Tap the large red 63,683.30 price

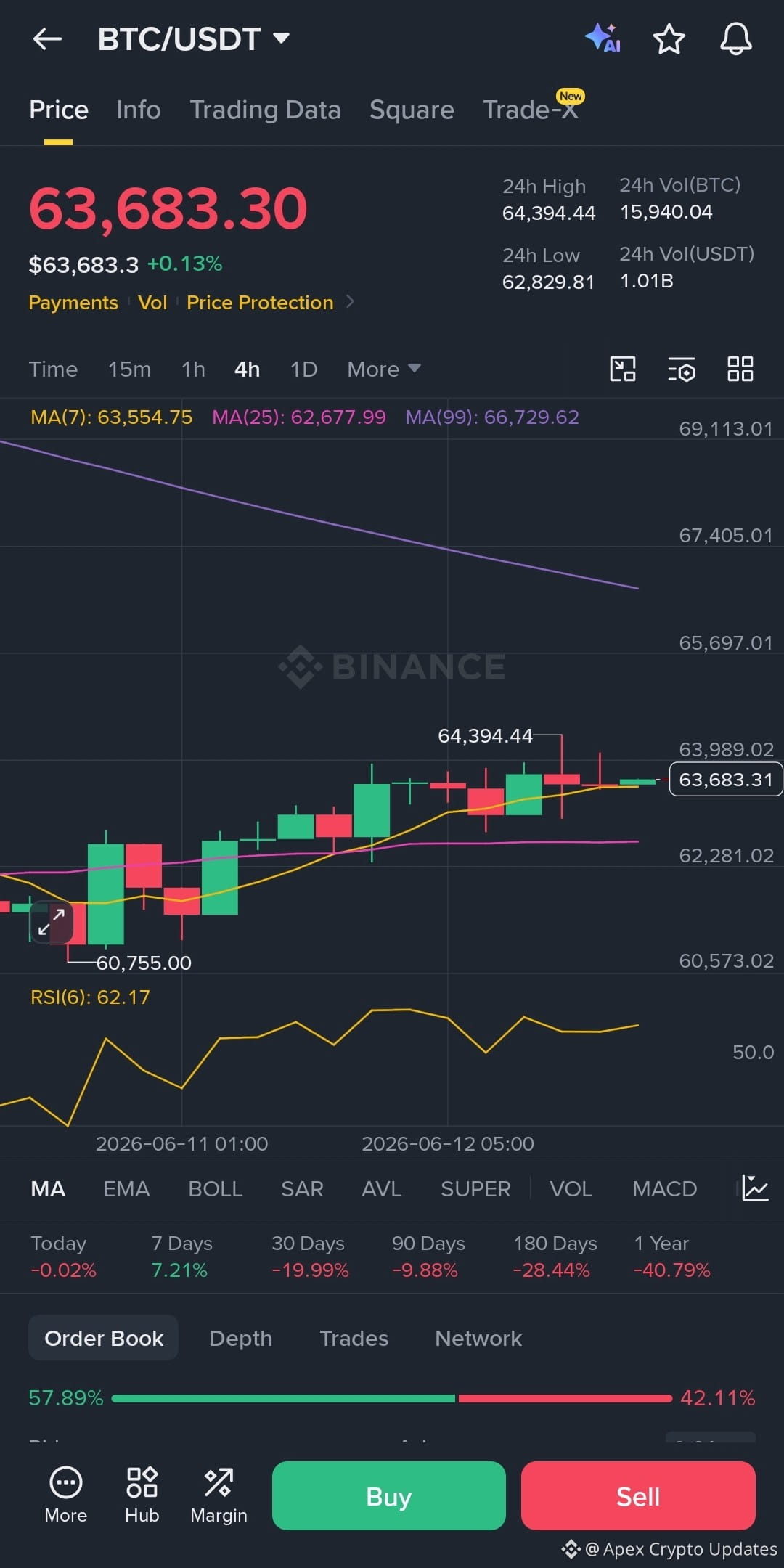click(x=168, y=209)
